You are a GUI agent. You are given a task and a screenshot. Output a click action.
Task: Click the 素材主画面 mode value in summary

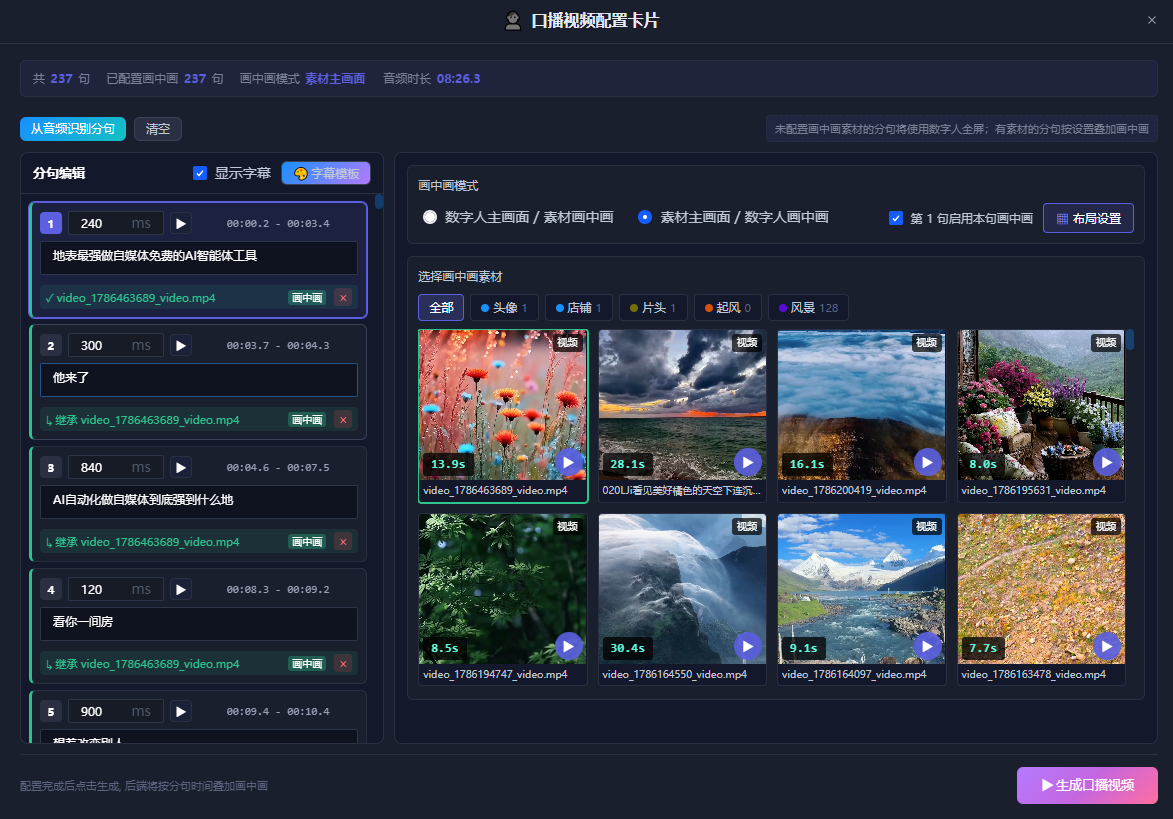coord(335,79)
